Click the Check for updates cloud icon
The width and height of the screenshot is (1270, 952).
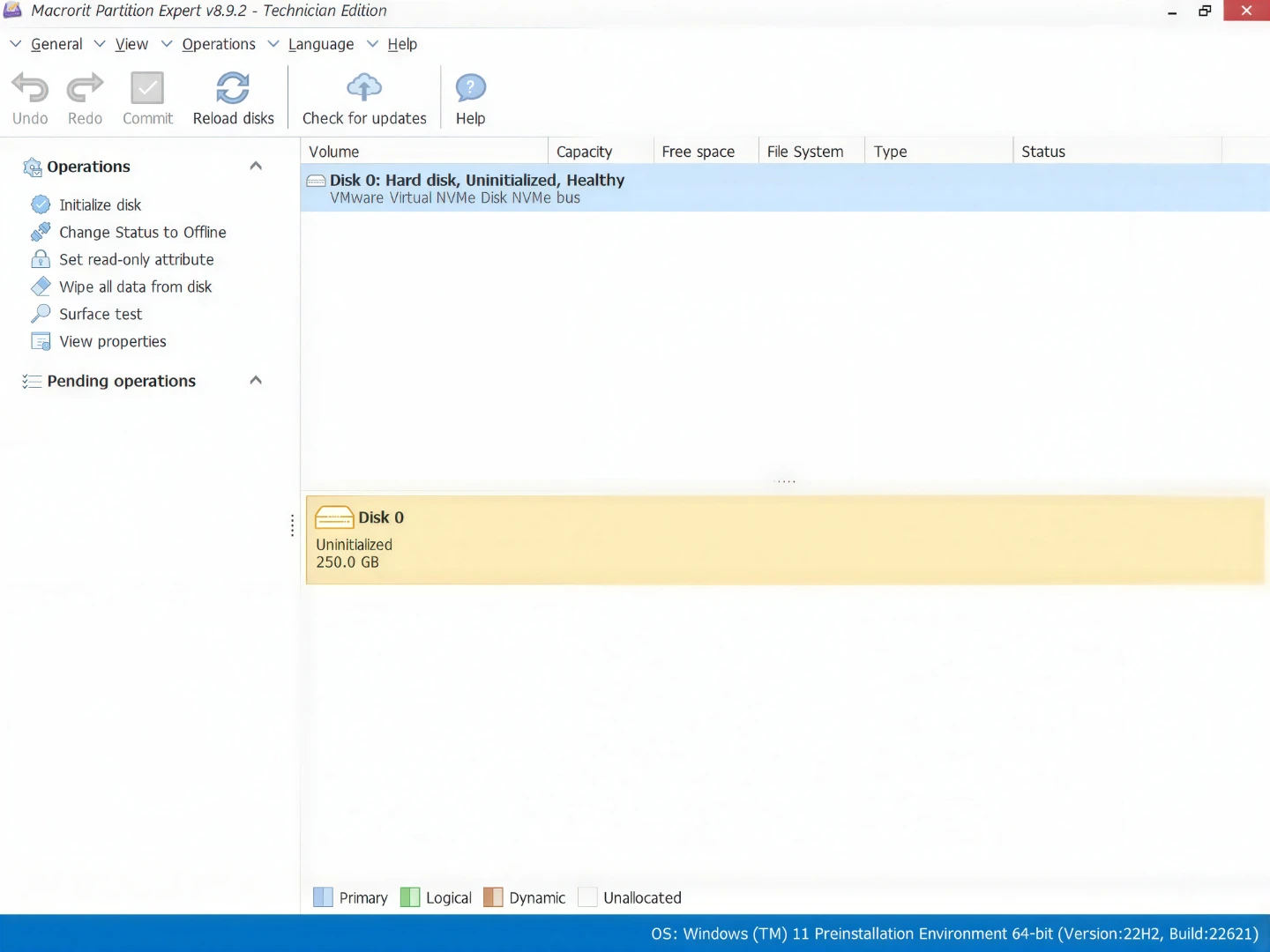pyautogui.click(x=364, y=88)
